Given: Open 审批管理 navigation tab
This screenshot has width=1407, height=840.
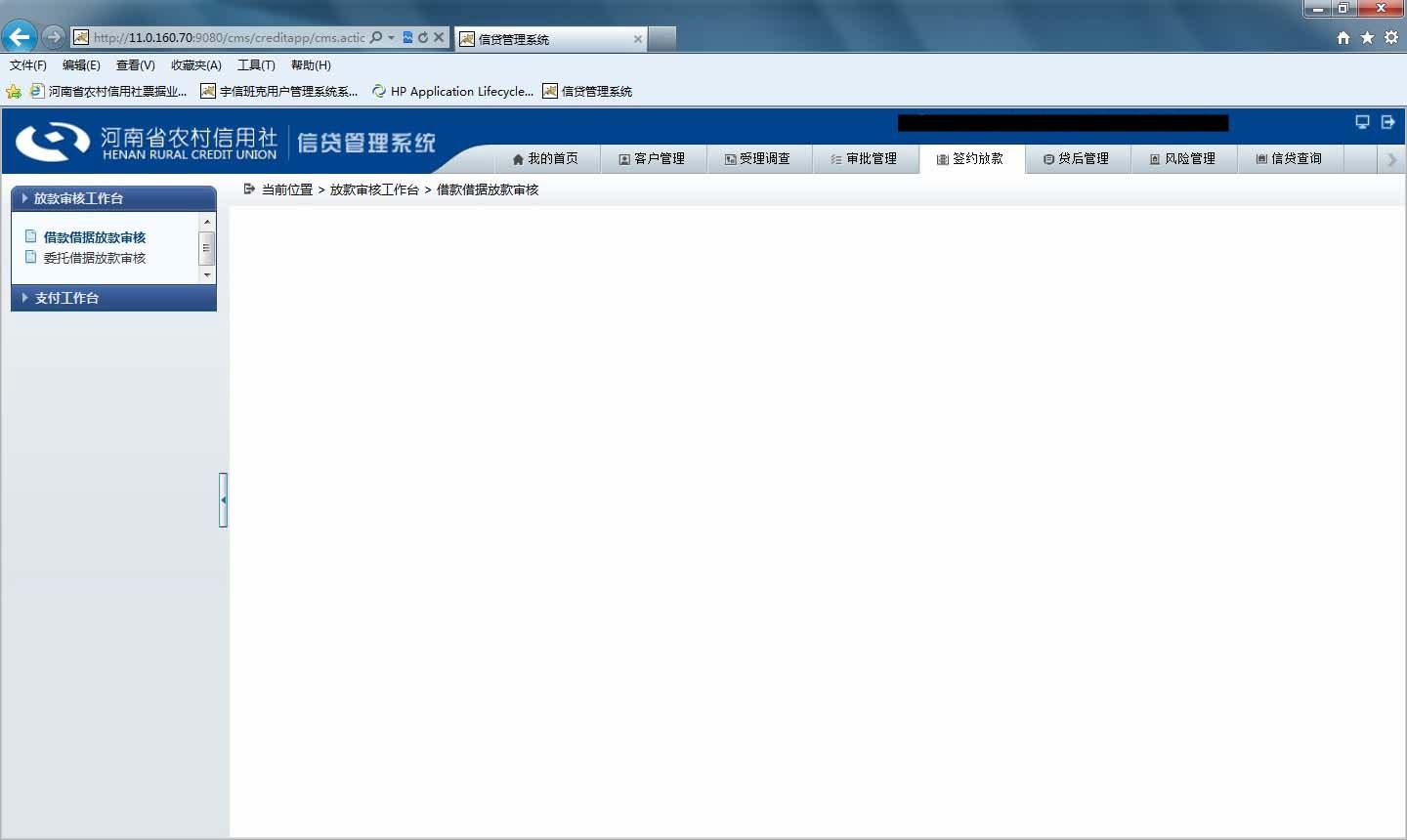Looking at the screenshot, I should click(865, 158).
